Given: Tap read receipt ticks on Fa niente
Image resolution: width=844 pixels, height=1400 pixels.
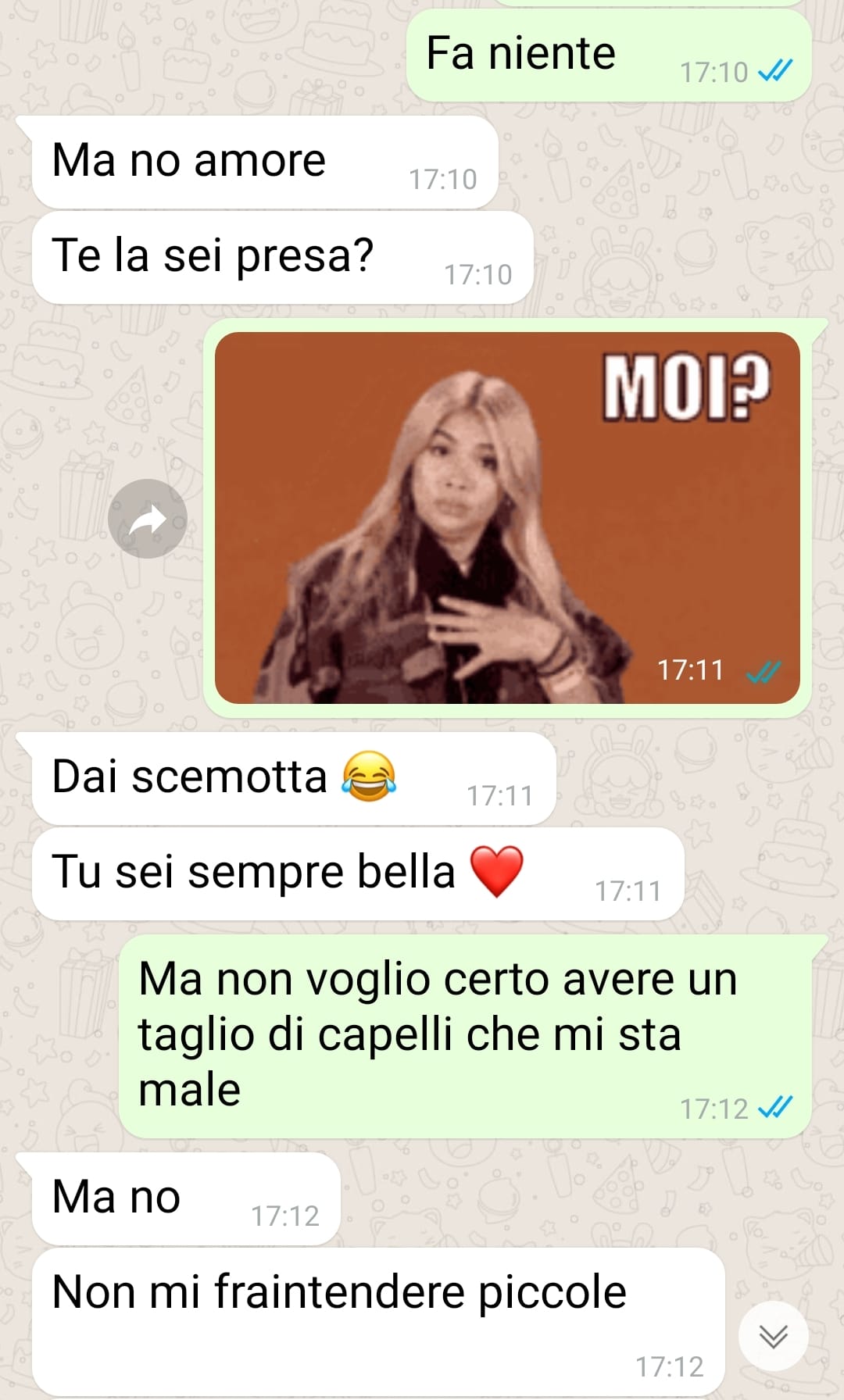Looking at the screenshot, I should pyautogui.click(x=775, y=72).
